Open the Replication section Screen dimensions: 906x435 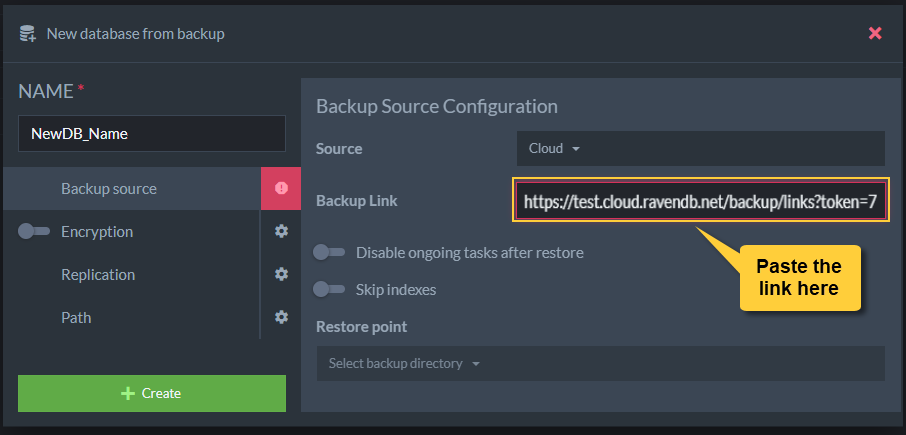click(98, 274)
